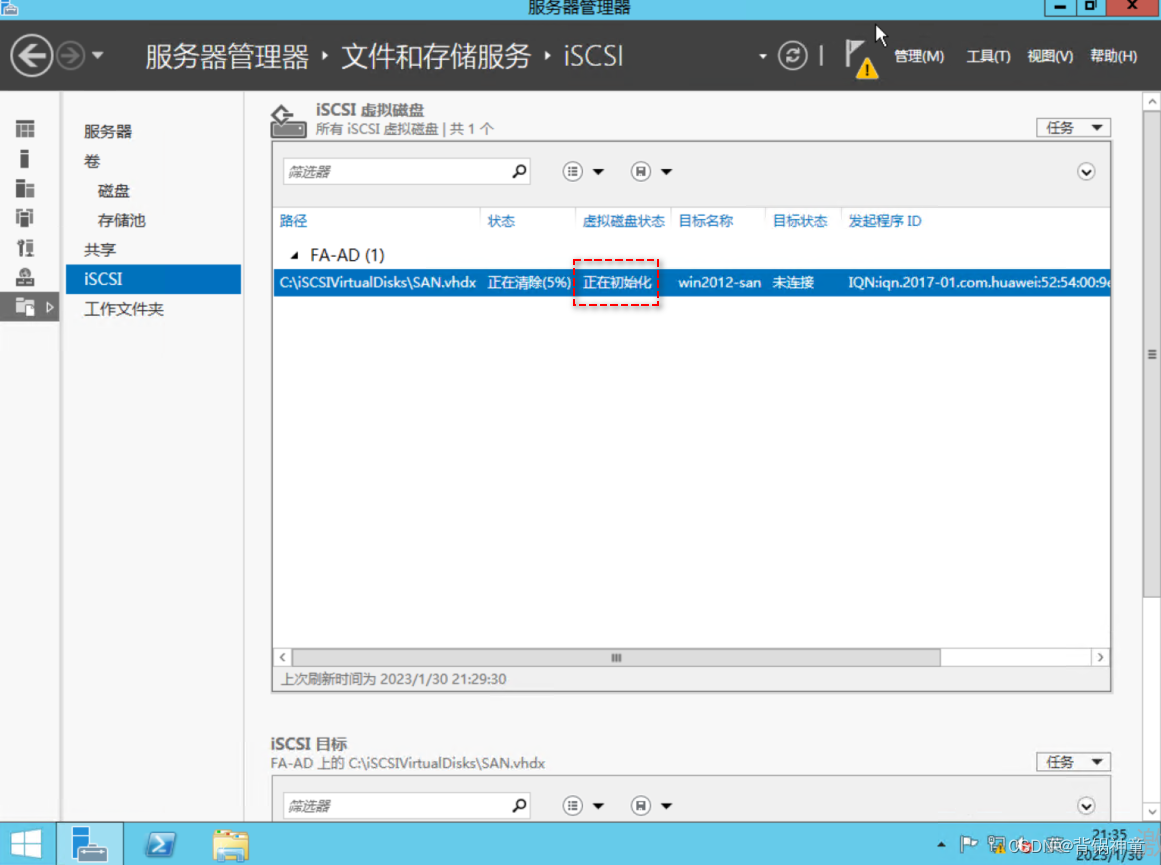This screenshot has width=1161, height=865.
Task: Click the save/disk icon near the filter box
Action: 641,171
